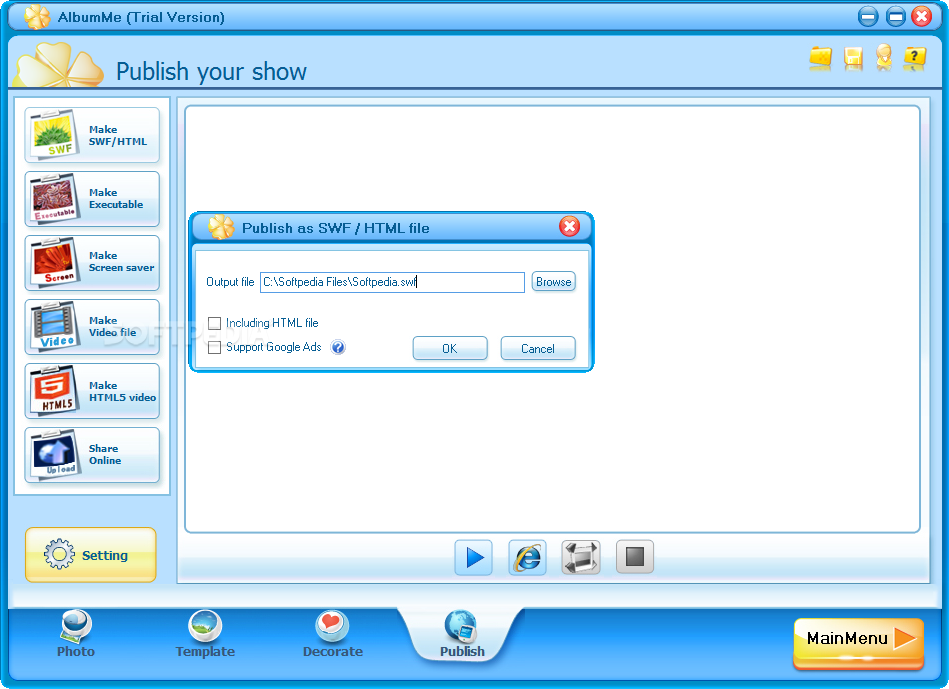This screenshot has height=689, width=949.
Task: Click the open folder icon in header
Action: (821, 58)
